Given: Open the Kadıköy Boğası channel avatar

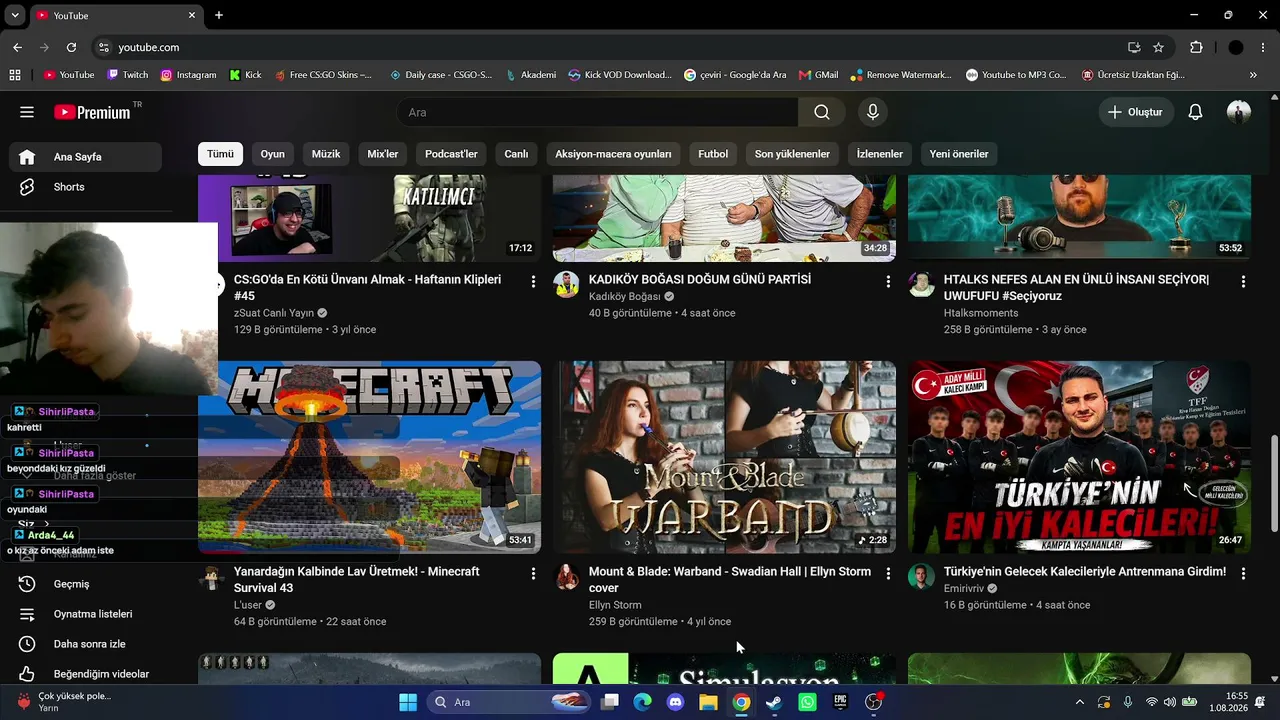Looking at the screenshot, I should click(566, 284).
